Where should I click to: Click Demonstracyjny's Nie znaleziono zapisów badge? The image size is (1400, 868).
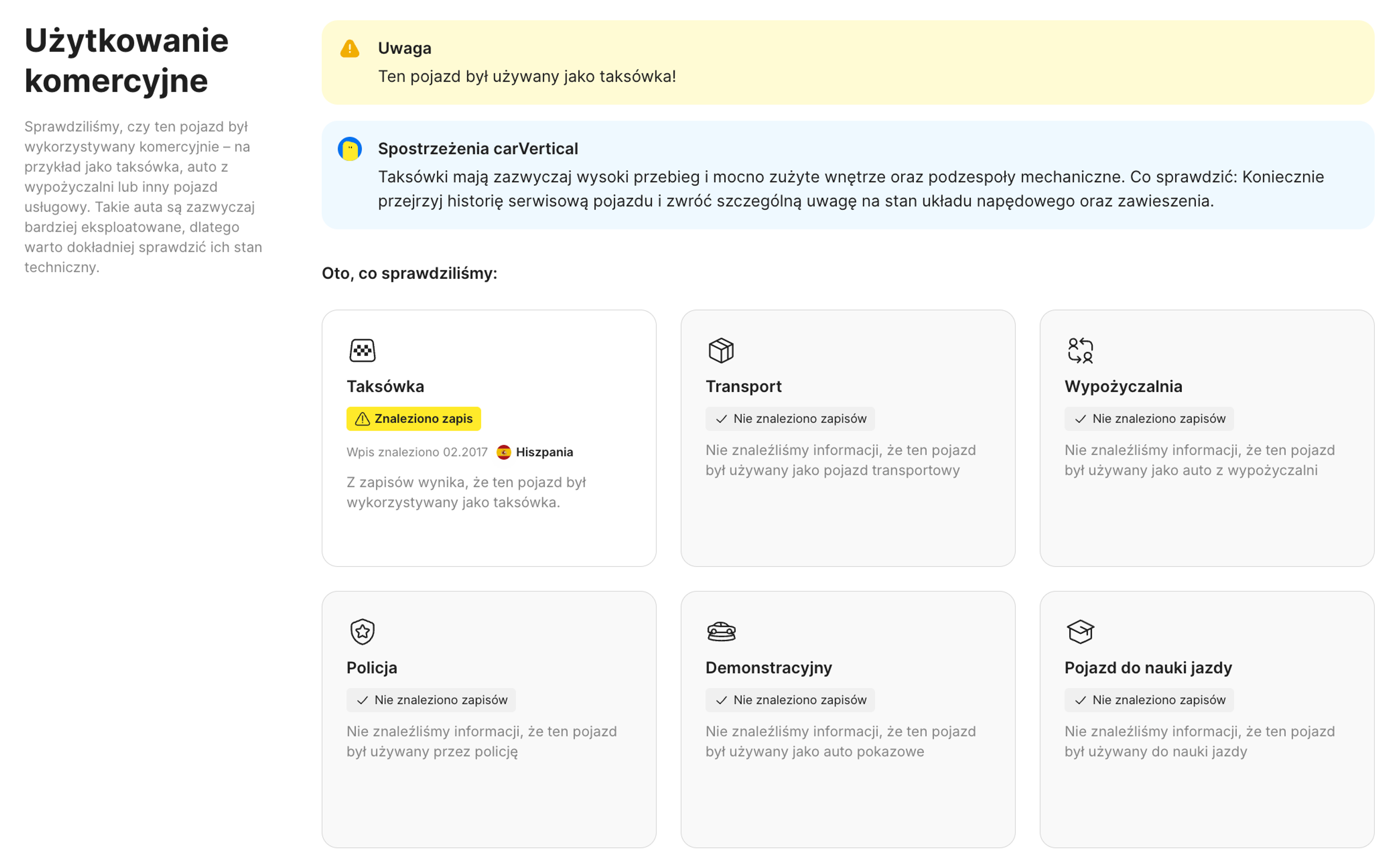[790, 700]
